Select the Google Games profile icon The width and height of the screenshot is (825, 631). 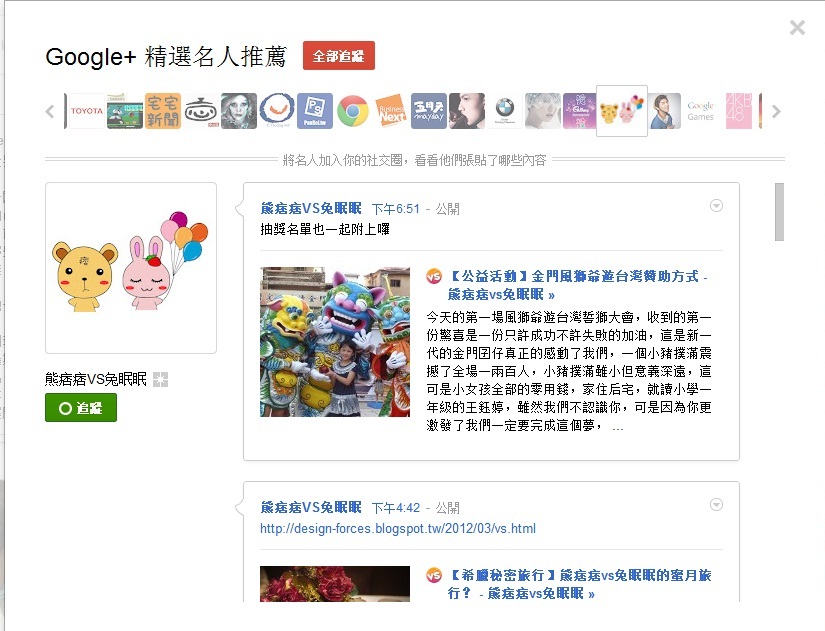(701, 111)
